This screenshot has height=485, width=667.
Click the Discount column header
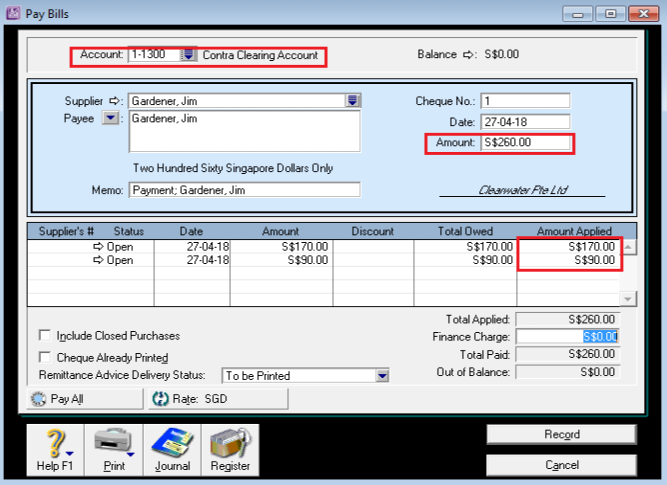pos(373,231)
